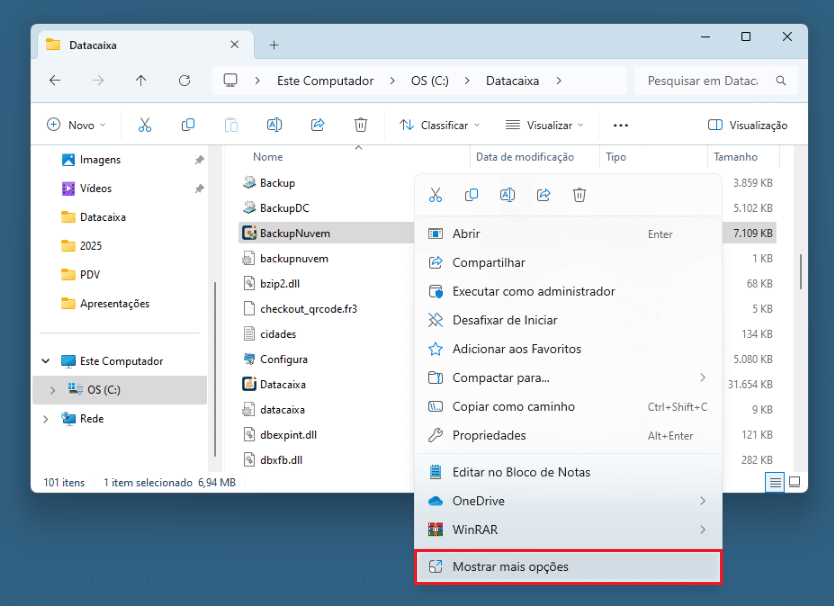Click the refresh button in navigation bar
The width and height of the screenshot is (834, 606).
(184, 81)
